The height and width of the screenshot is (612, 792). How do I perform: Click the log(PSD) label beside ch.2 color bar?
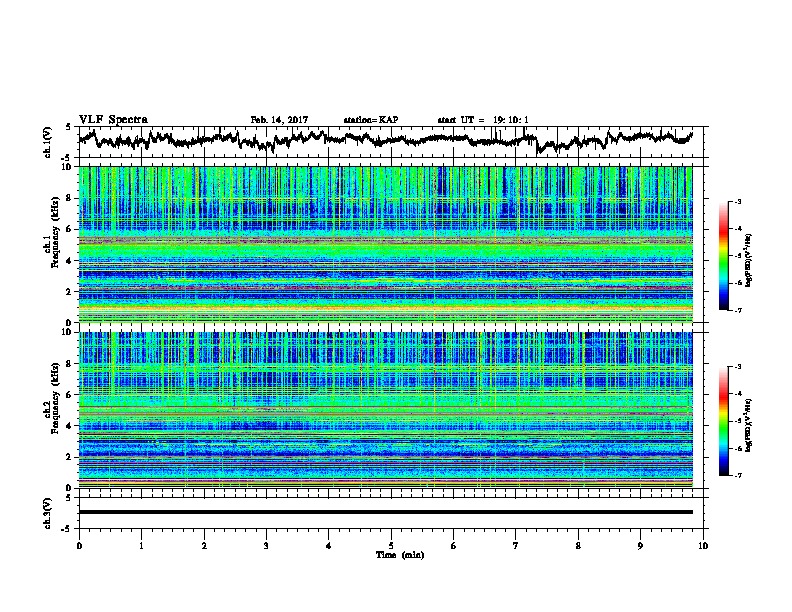click(749, 426)
